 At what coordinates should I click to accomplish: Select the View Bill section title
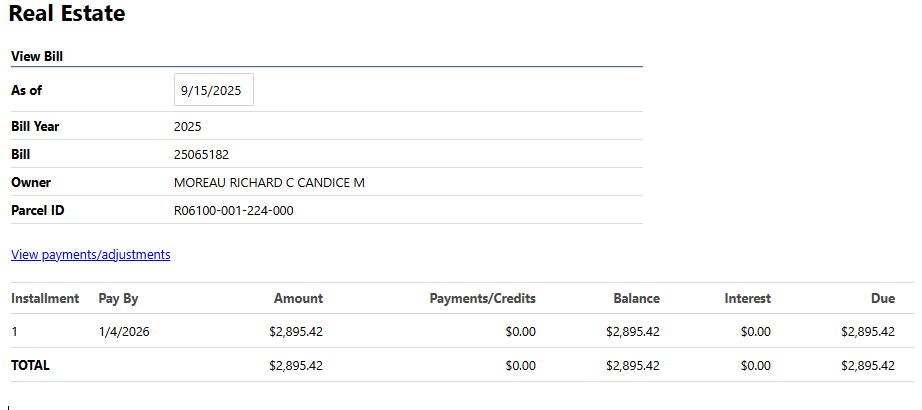point(38,57)
